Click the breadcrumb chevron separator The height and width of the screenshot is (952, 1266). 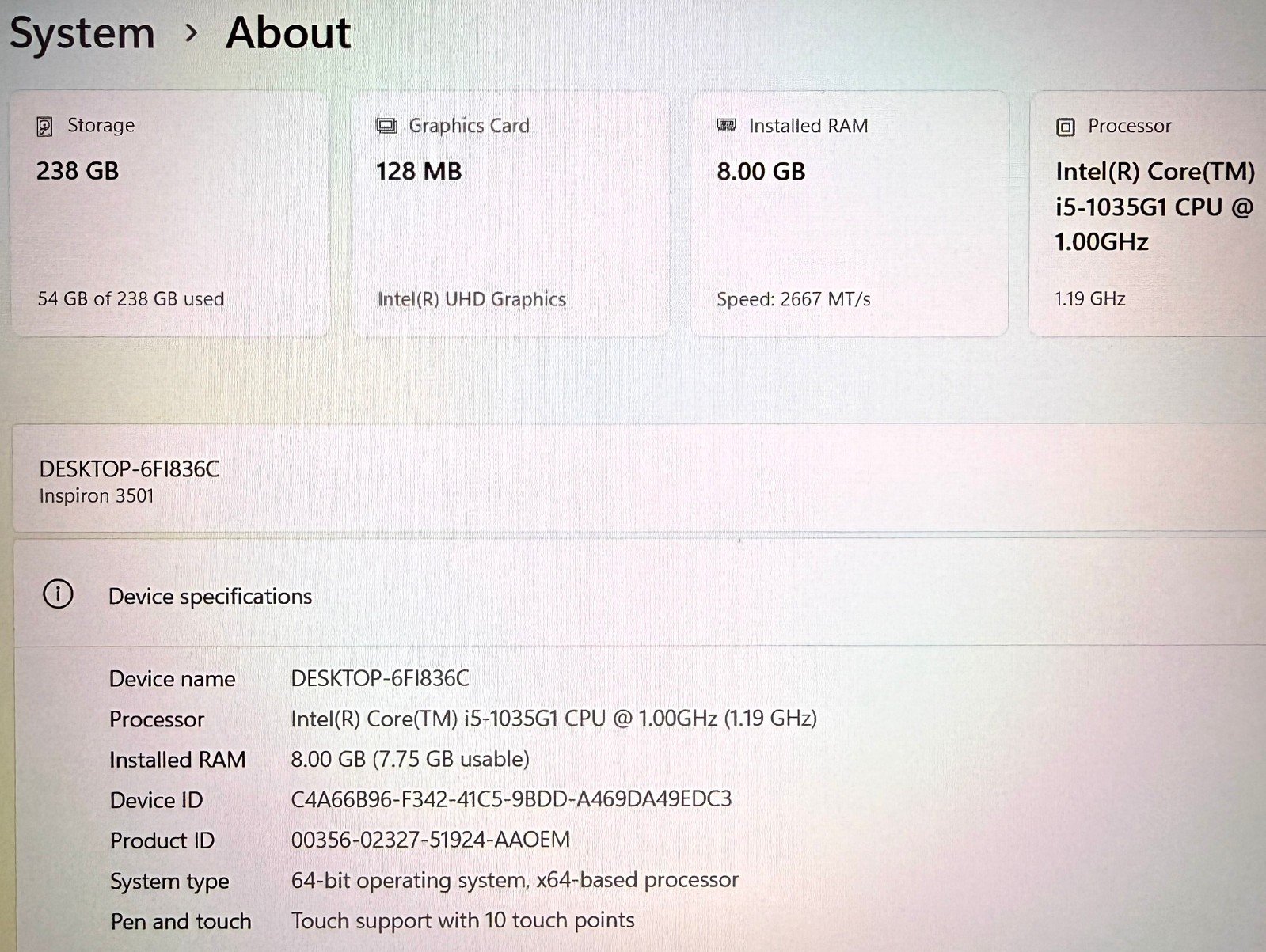click(x=191, y=33)
